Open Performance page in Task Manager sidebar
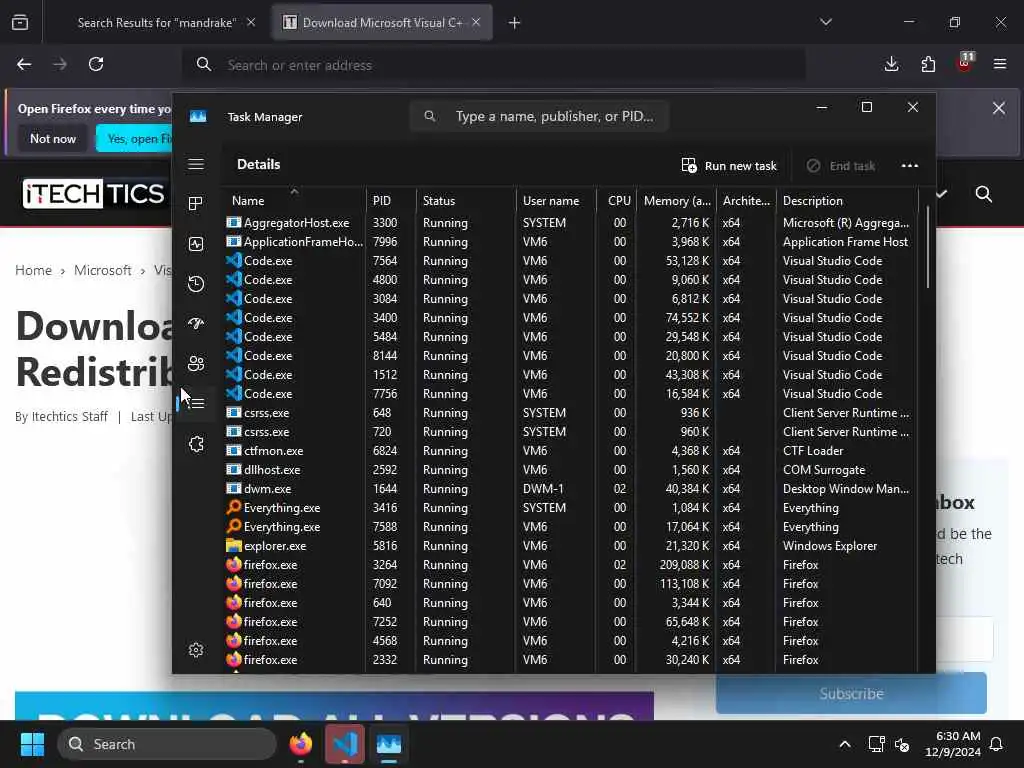 pyautogui.click(x=196, y=244)
